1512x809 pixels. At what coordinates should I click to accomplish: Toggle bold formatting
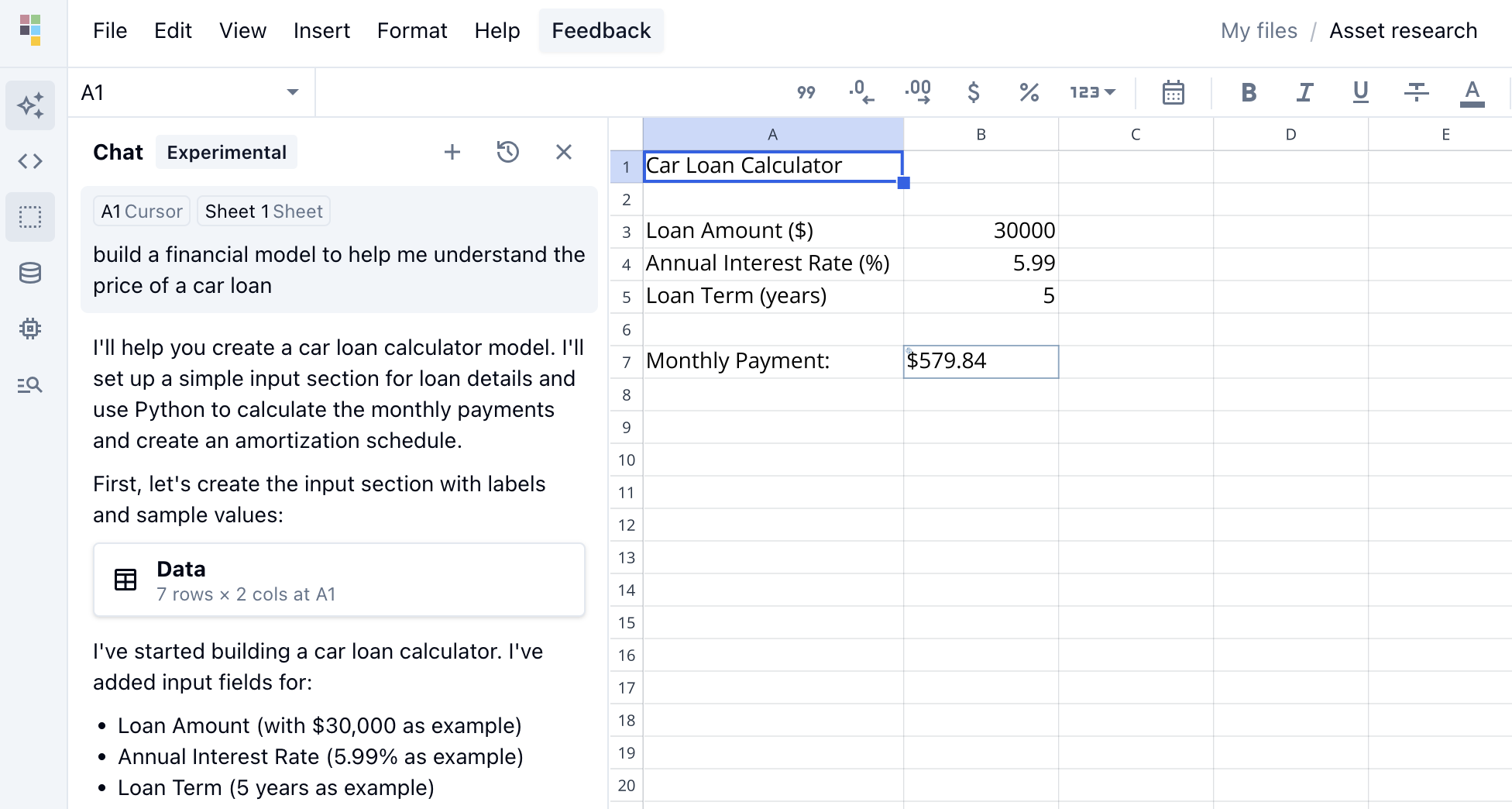tap(1249, 92)
